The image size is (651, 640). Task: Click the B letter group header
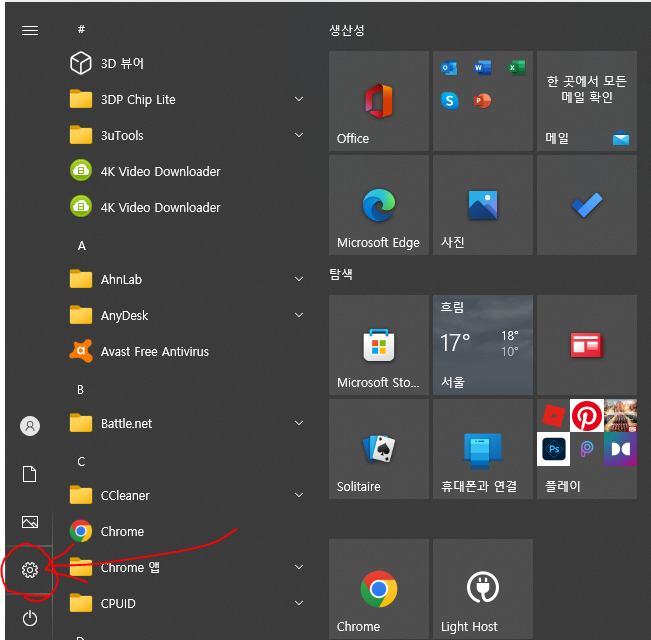pos(81,390)
